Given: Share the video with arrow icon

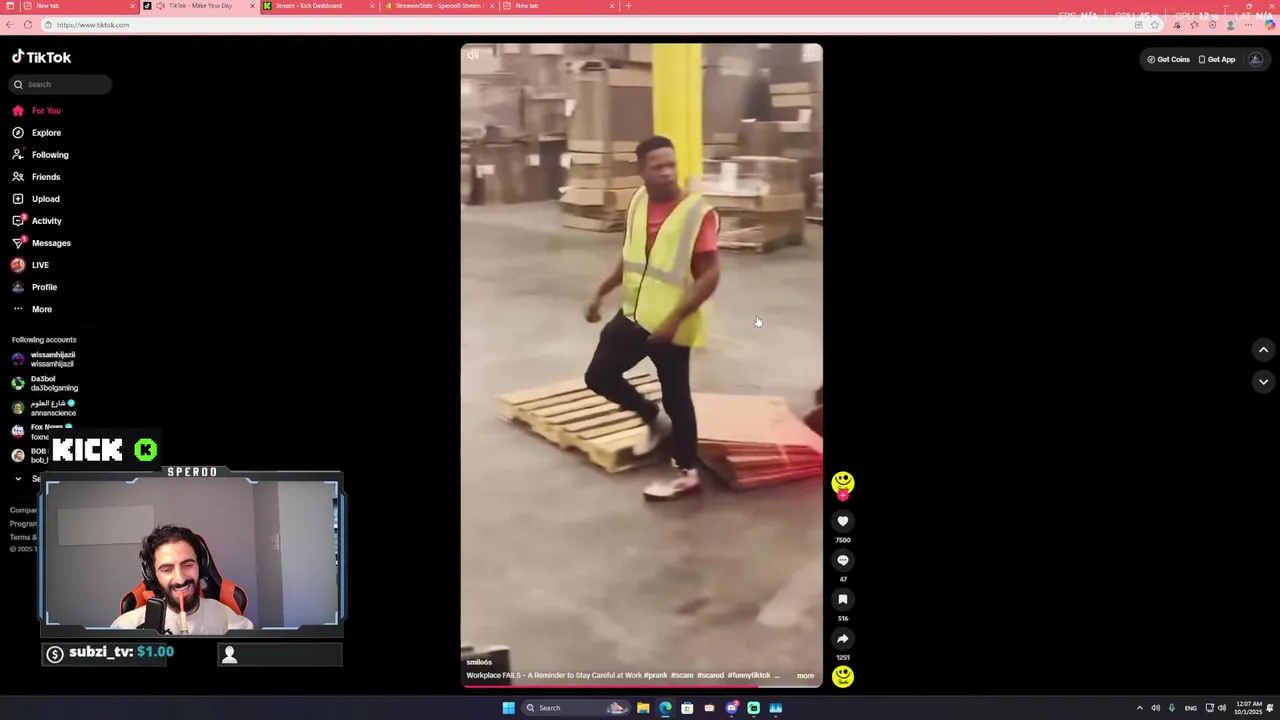Looking at the screenshot, I should click(x=843, y=638).
